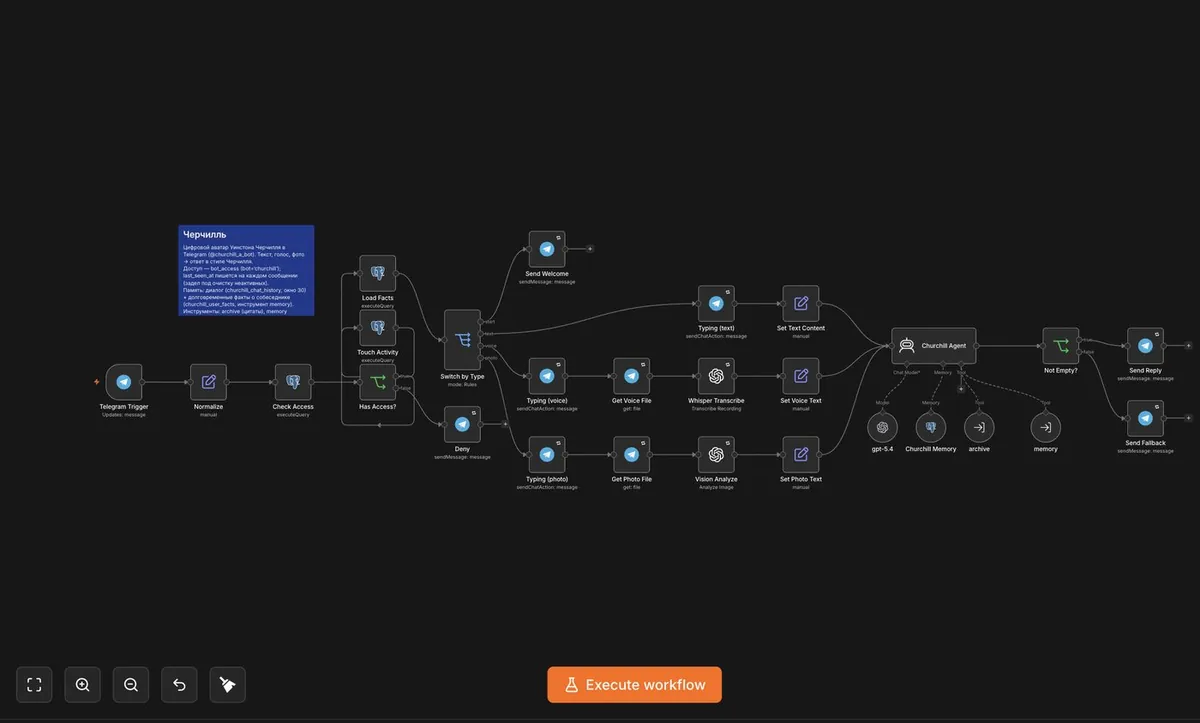Image resolution: width=1200 pixels, height=723 pixels.
Task: Select the Check Access Postgres node
Action: [293, 382]
